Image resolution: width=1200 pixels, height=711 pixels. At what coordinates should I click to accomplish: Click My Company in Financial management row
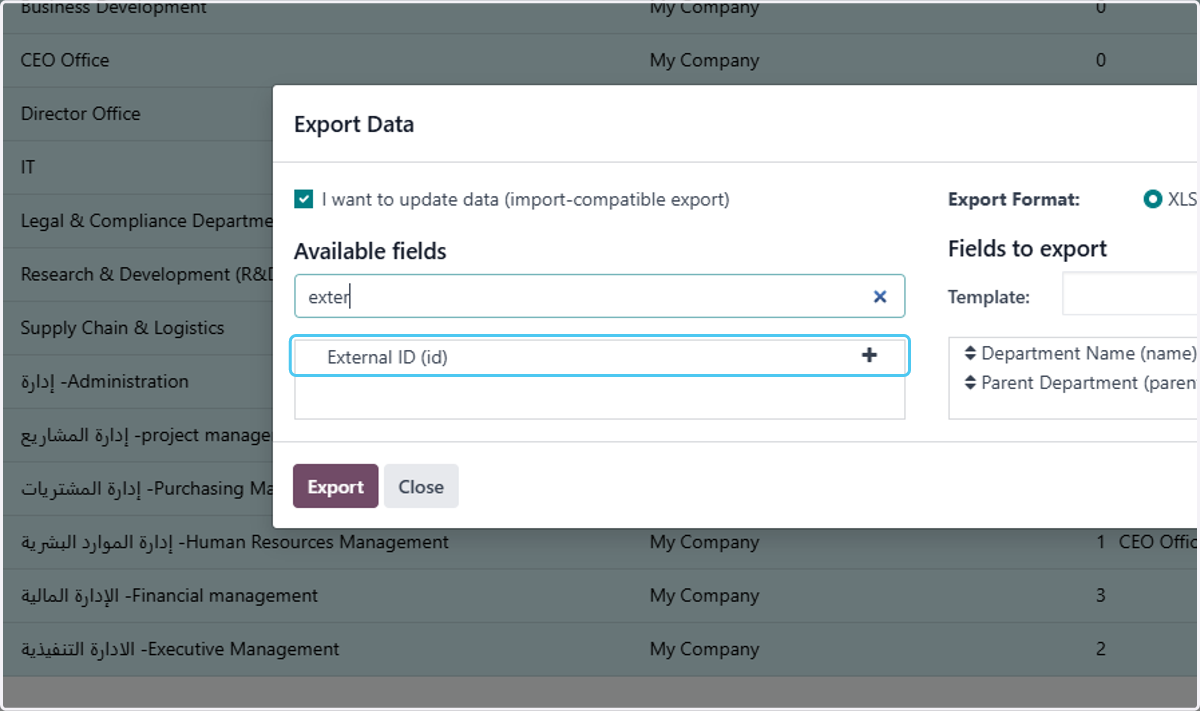click(x=704, y=596)
